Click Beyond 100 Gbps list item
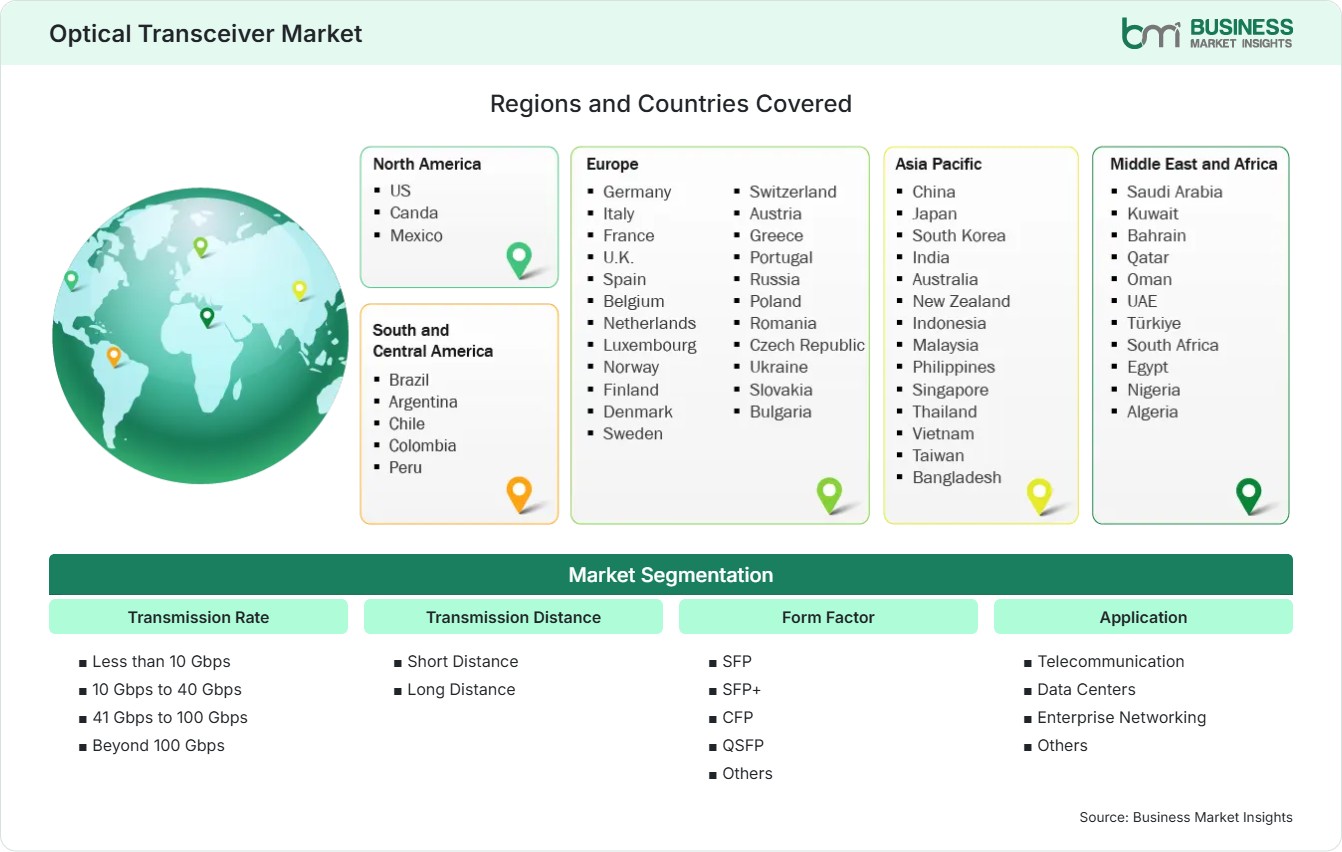 pos(158,745)
